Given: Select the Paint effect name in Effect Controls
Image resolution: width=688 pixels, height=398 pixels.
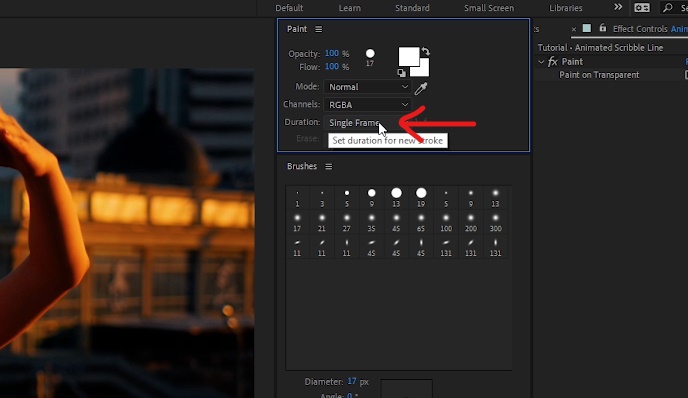Looking at the screenshot, I should (572, 62).
